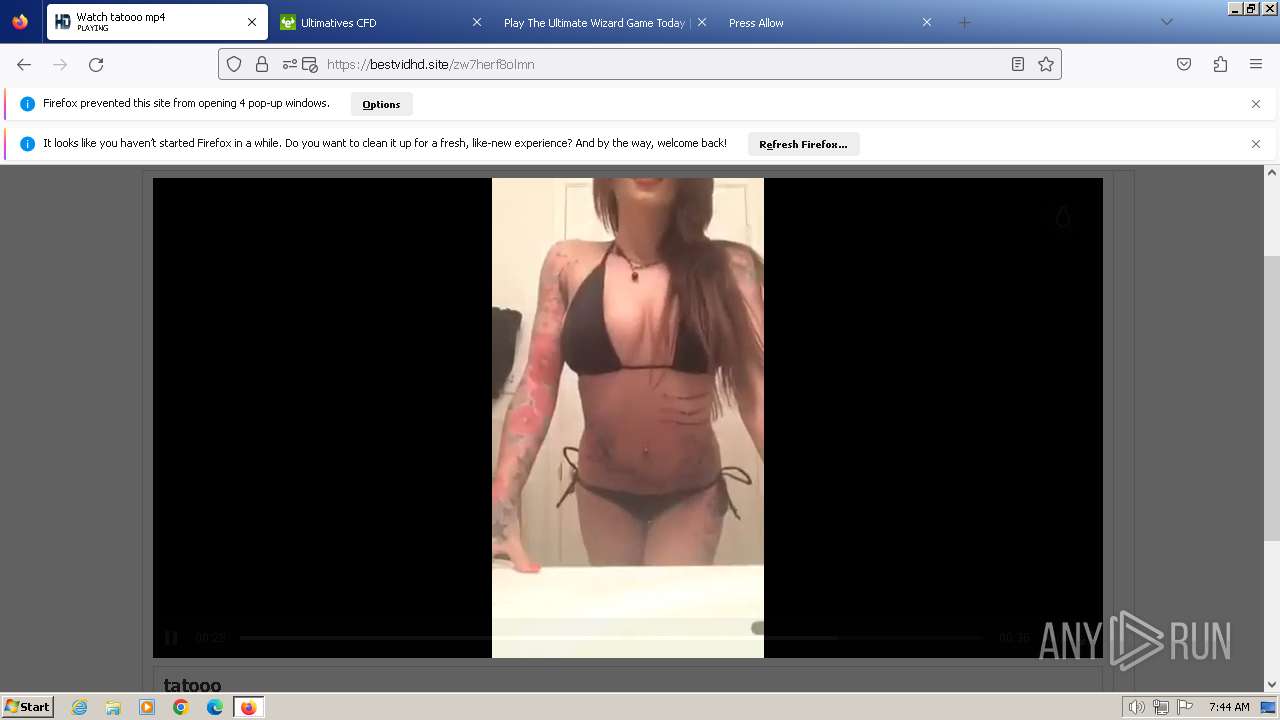Open Windows Start menu

[x=28, y=706]
